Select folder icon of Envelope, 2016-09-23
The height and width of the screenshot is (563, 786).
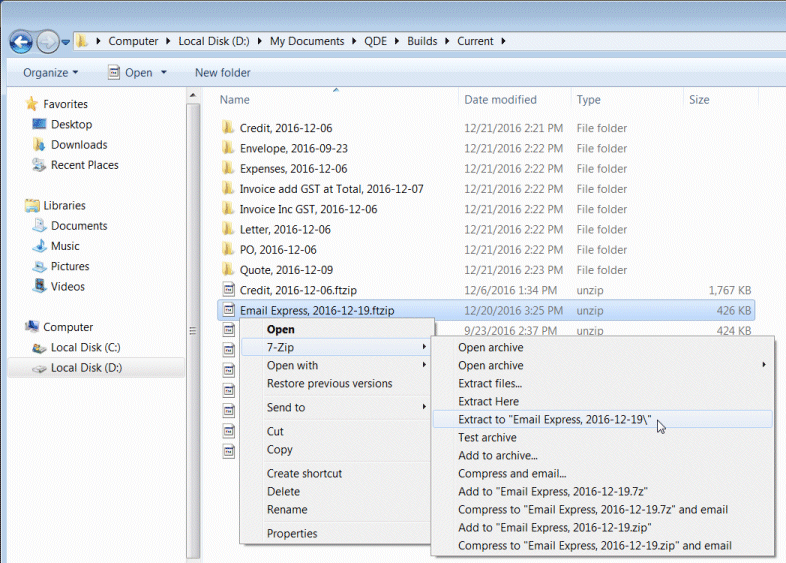[x=228, y=148]
